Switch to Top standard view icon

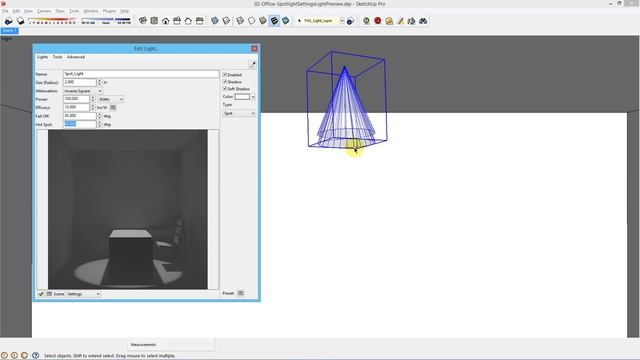click(154, 20)
